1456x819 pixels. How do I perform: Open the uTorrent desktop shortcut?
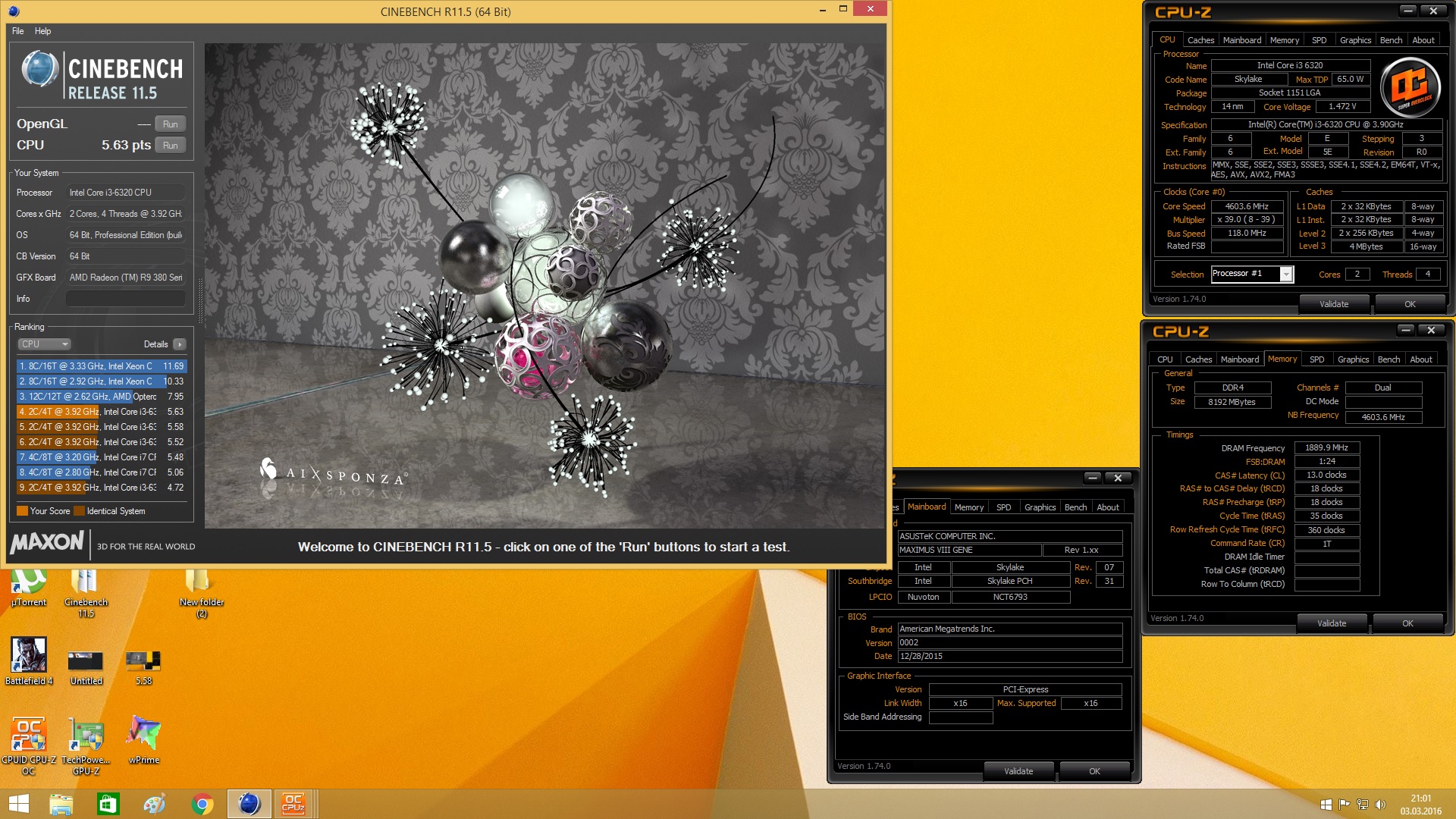(x=29, y=587)
